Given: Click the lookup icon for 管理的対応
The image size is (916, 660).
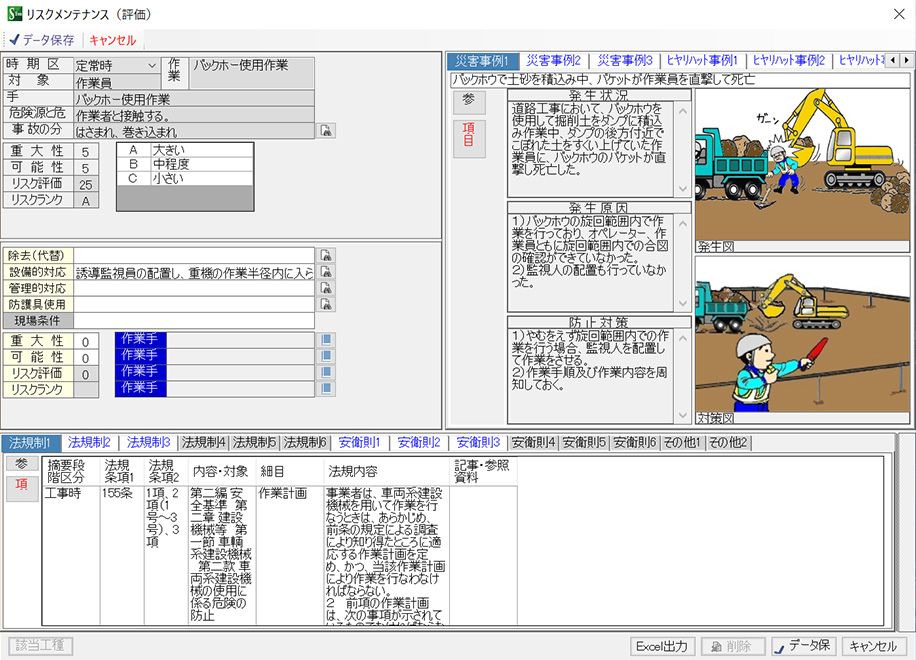Looking at the screenshot, I should click(x=326, y=288).
